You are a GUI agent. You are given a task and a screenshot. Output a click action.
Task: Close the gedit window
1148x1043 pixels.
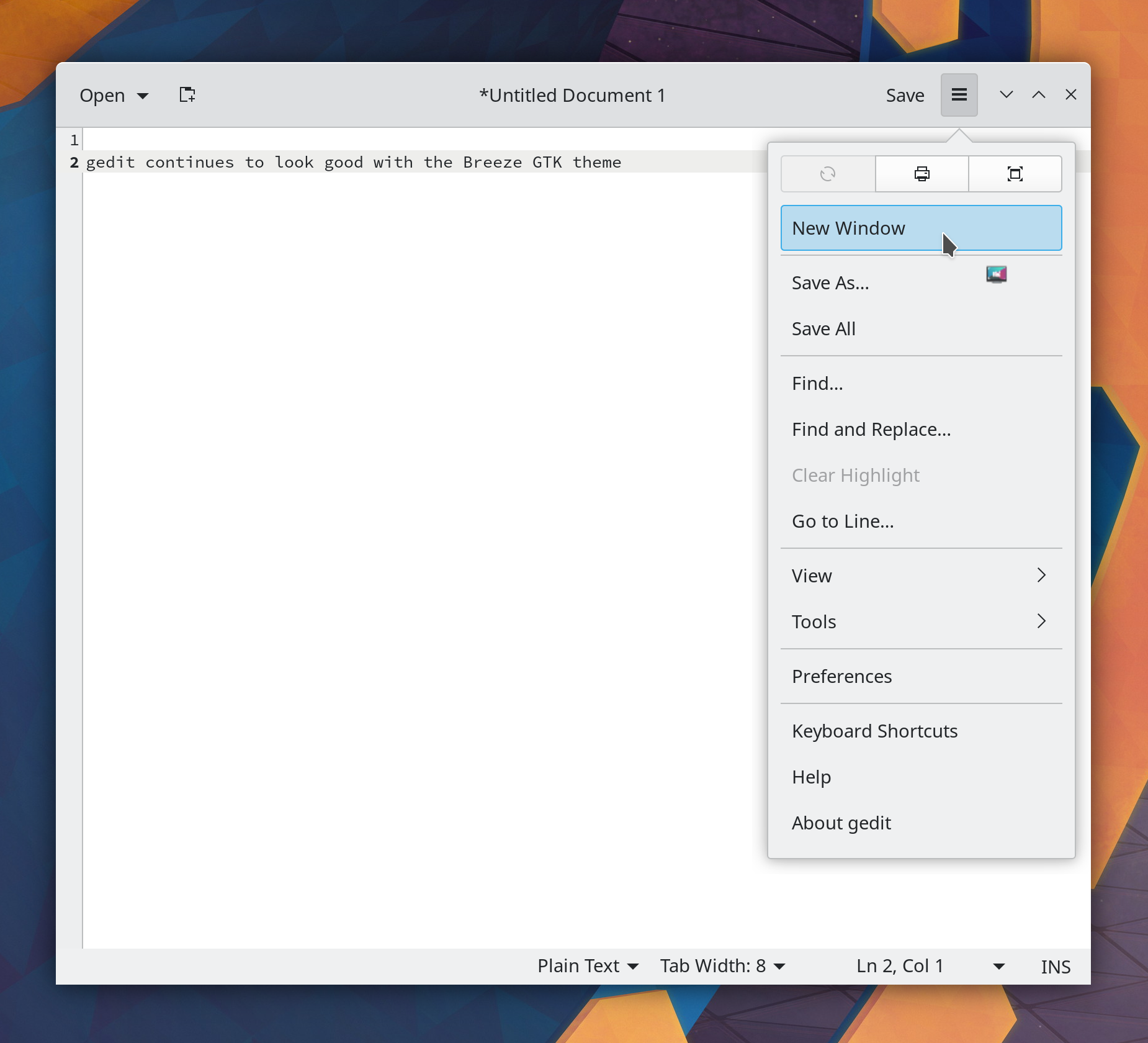point(1070,95)
